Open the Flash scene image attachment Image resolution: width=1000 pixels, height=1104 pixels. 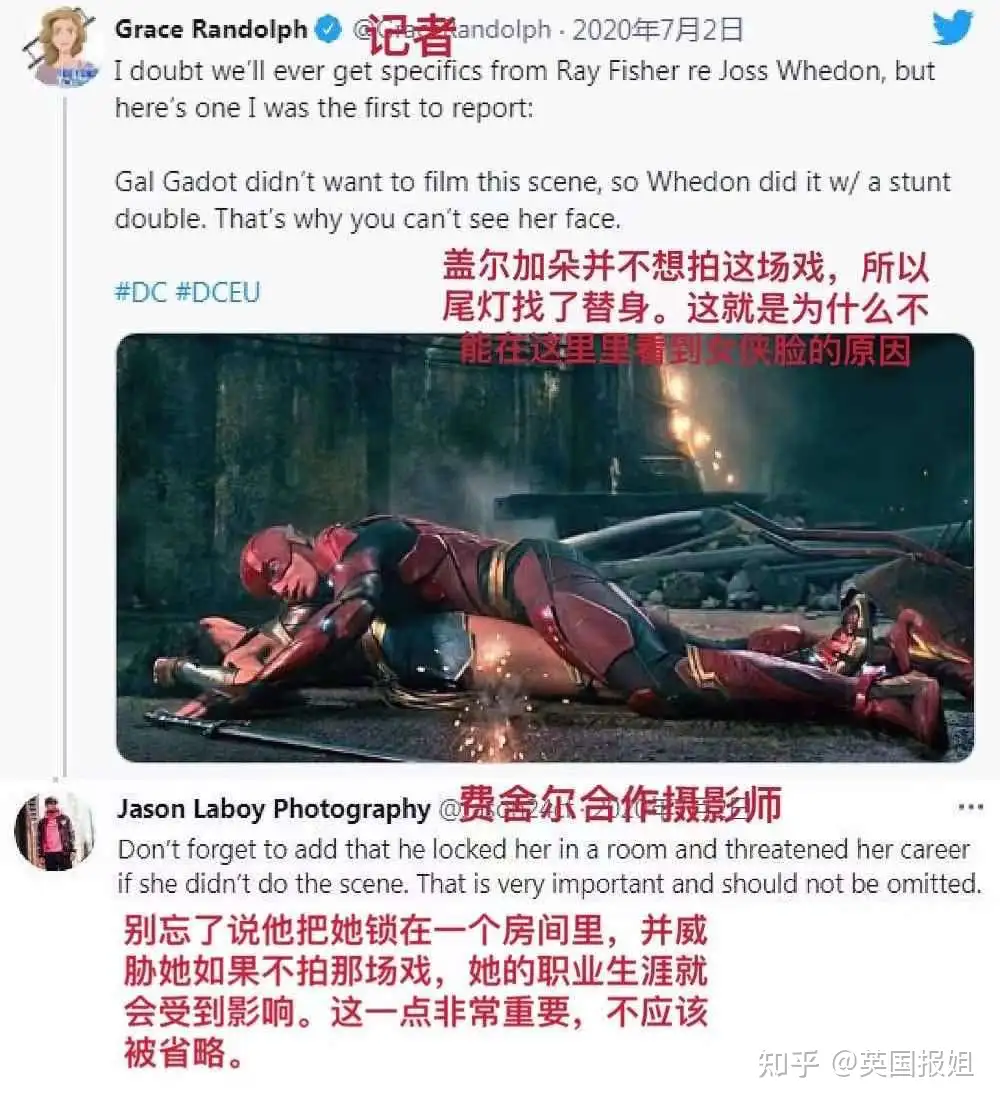pyautogui.click(x=545, y=548)
